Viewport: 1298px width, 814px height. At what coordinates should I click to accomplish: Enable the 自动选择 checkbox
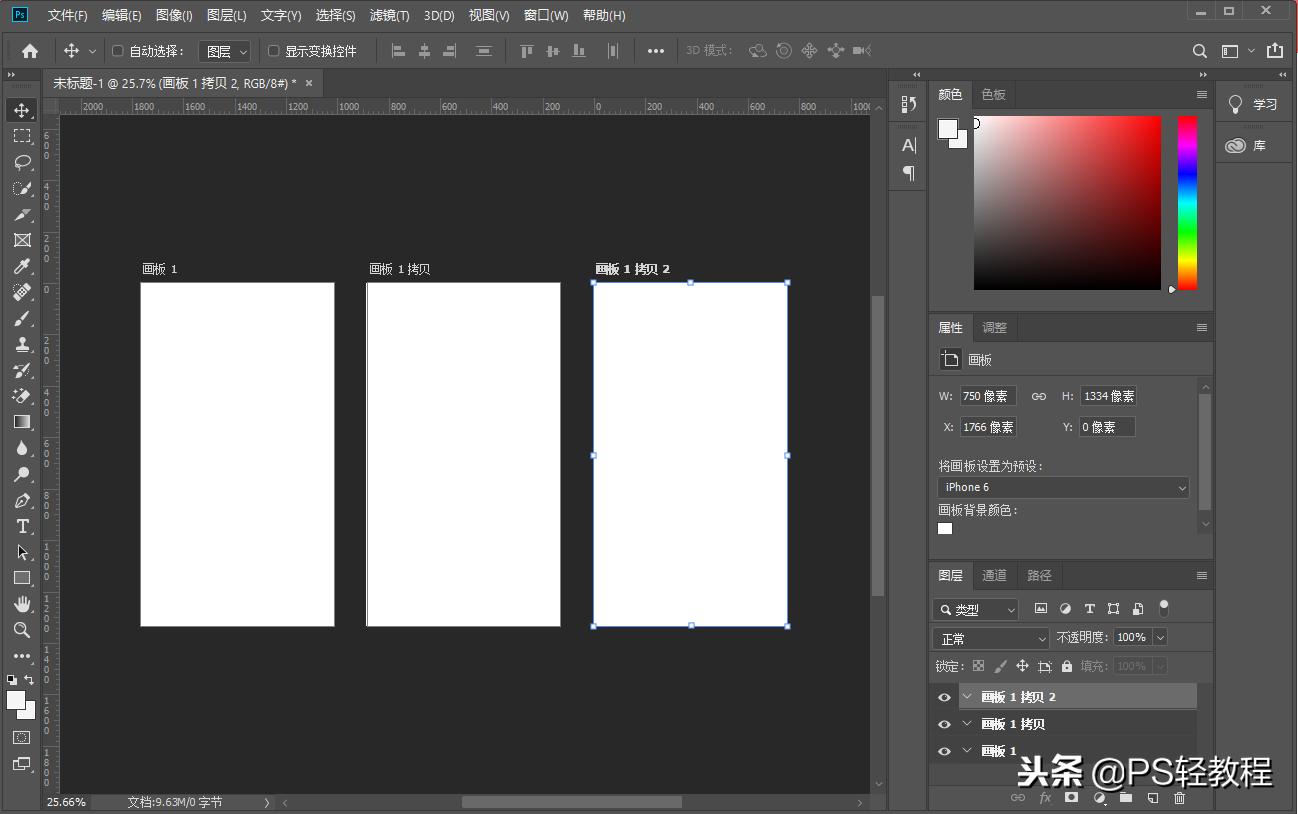pyautogui.click(x=118, y=51)
